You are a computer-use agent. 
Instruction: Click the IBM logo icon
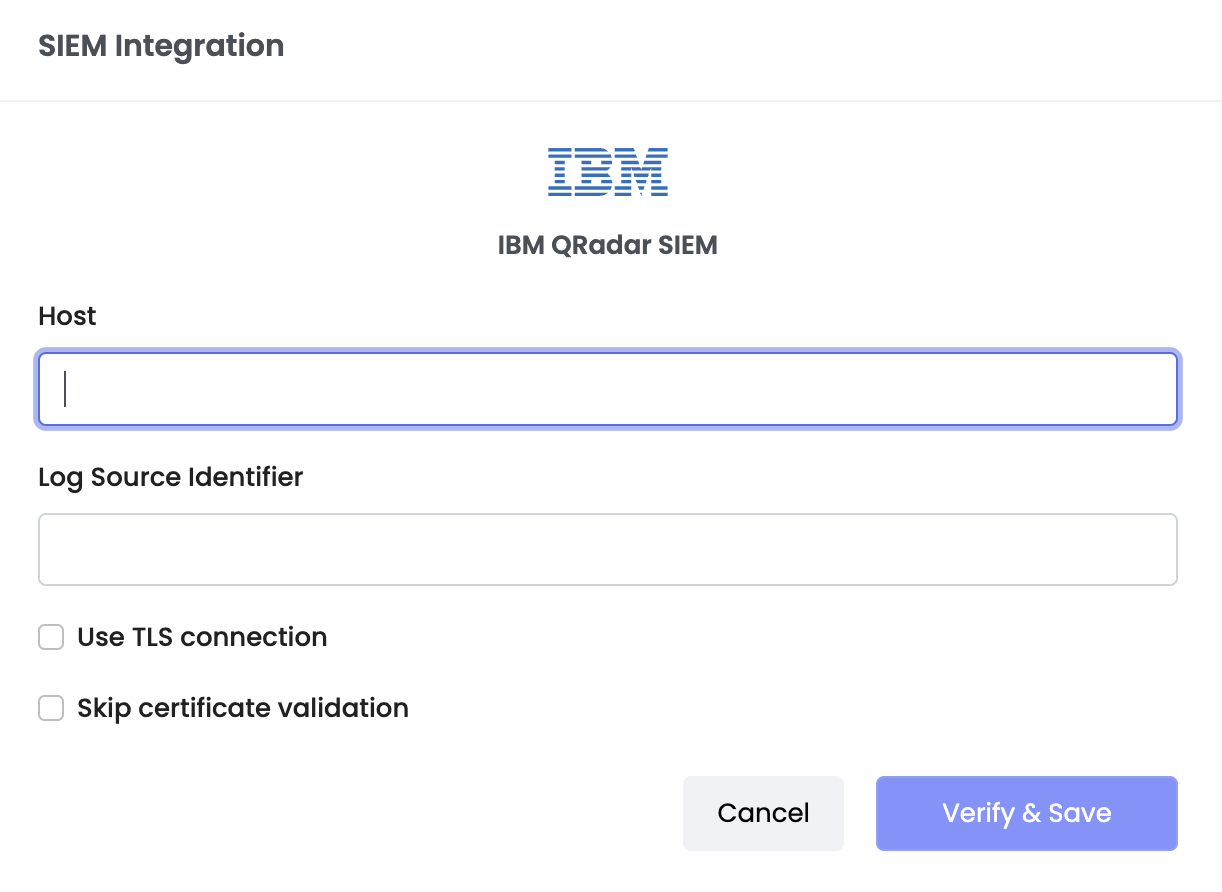(608, 171)
